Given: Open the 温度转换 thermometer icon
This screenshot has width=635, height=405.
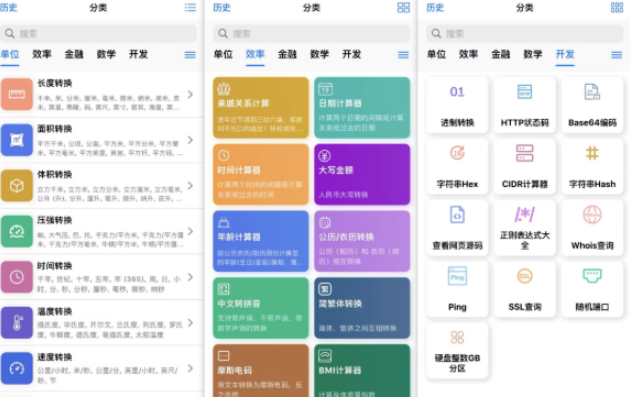Looking at the screenshot, I should coord(17,323).
